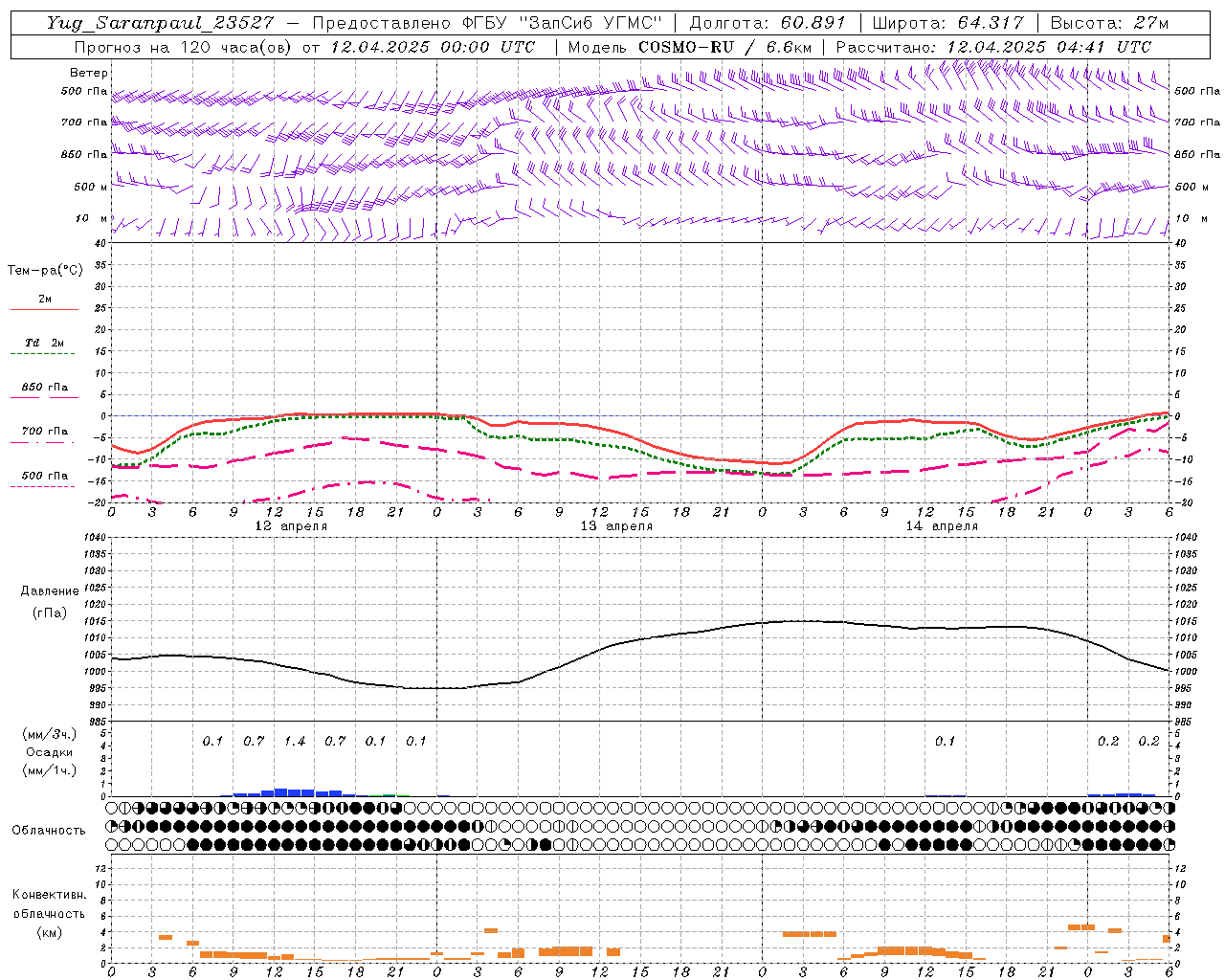This screenshot has height=980, width=1225.
Task: Select the "Долгота: 60.891" header text
Action: [x=768, y=23]
